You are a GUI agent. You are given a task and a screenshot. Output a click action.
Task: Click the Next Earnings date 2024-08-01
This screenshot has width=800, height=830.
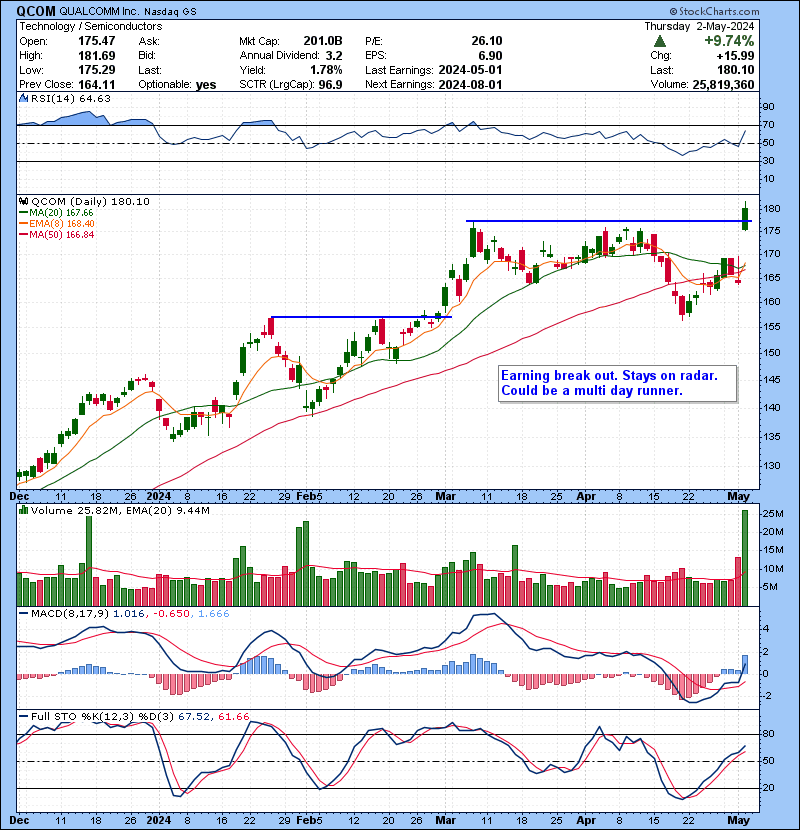470,84
